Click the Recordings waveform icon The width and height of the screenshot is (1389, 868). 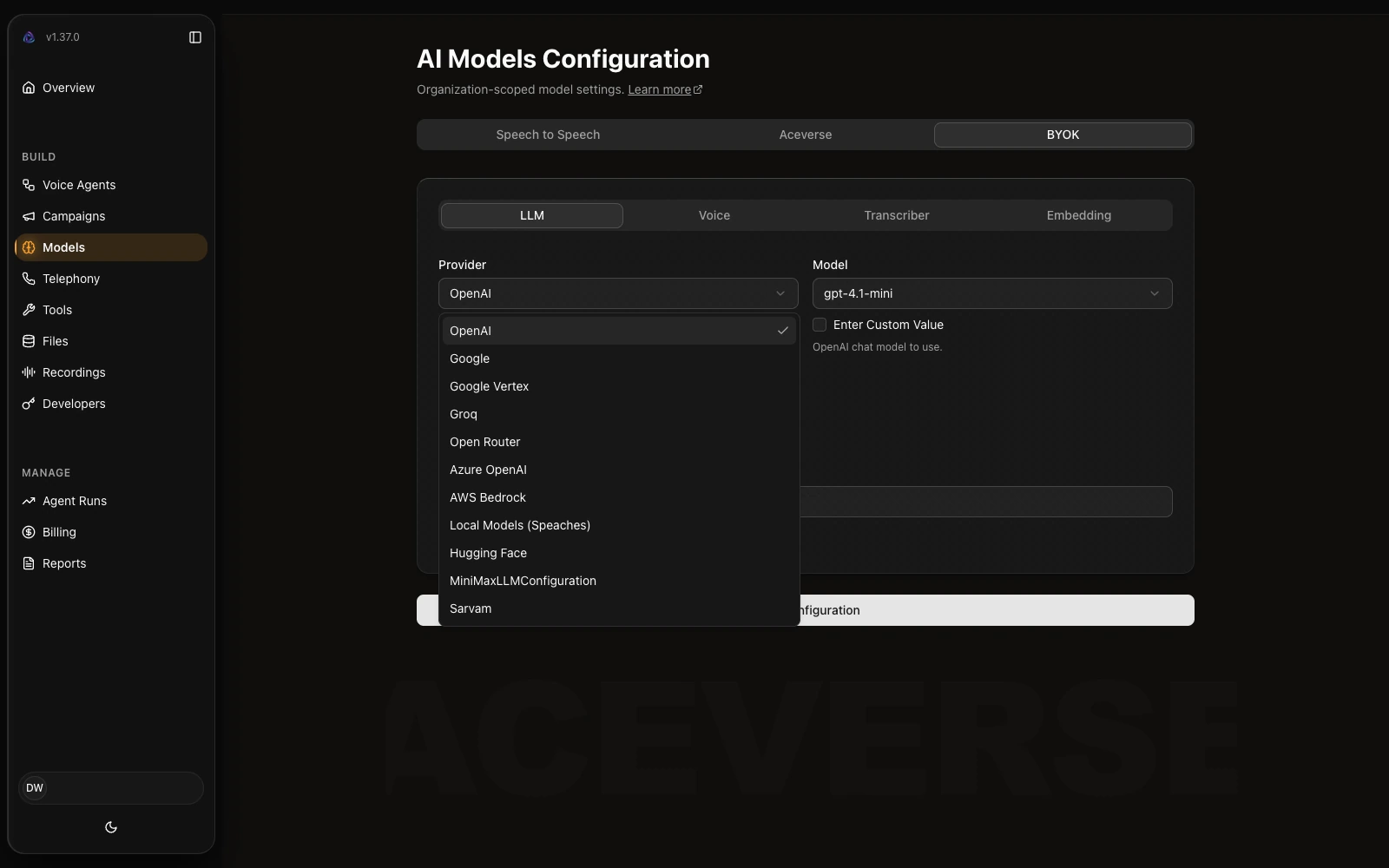[x=29, y=372]
